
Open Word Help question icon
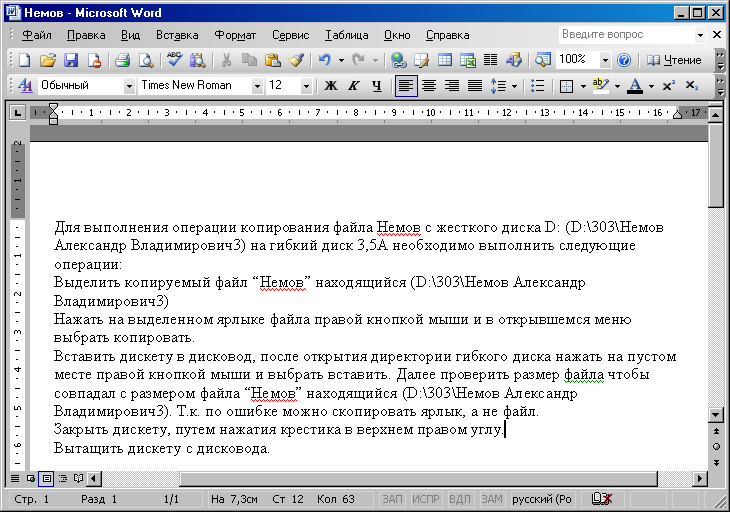point(624,60)
